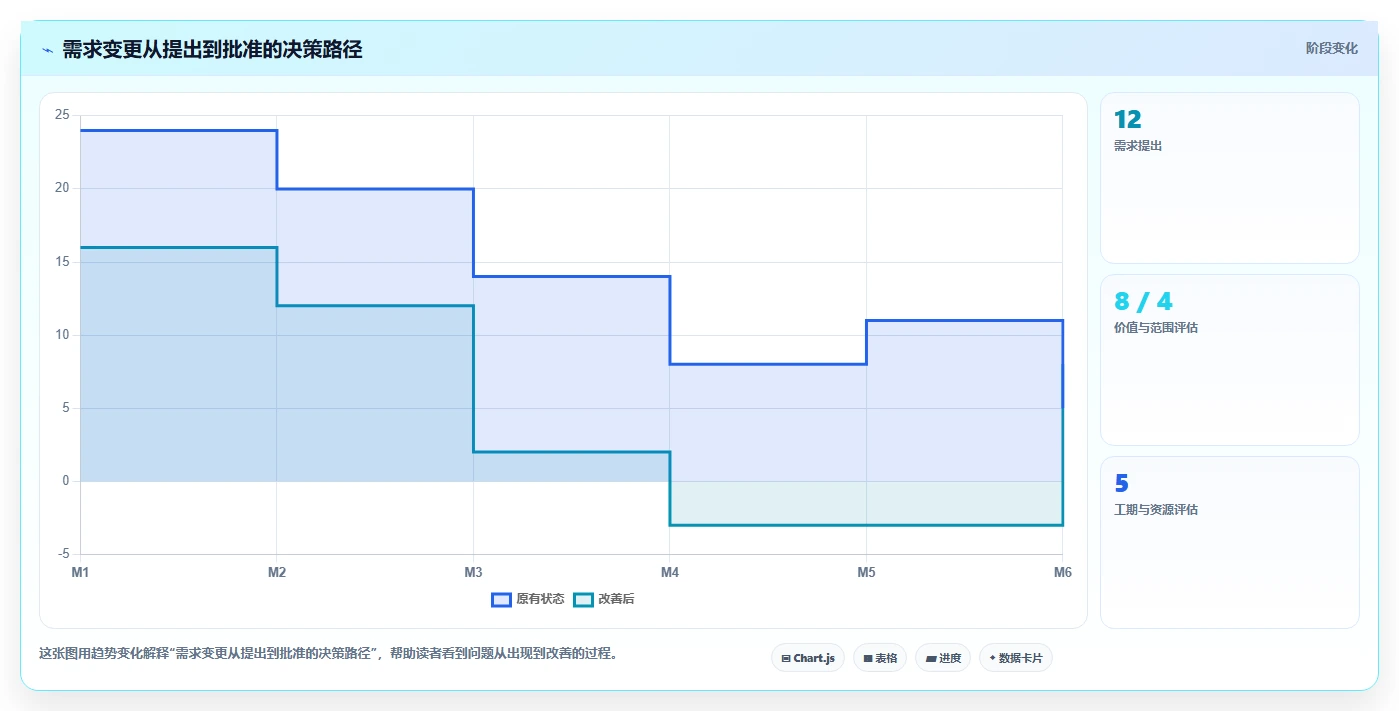Image resolution: width=1399 pixels, height=711 pixels.
Task: Select the 进度 tag
Action: (943, 658)
